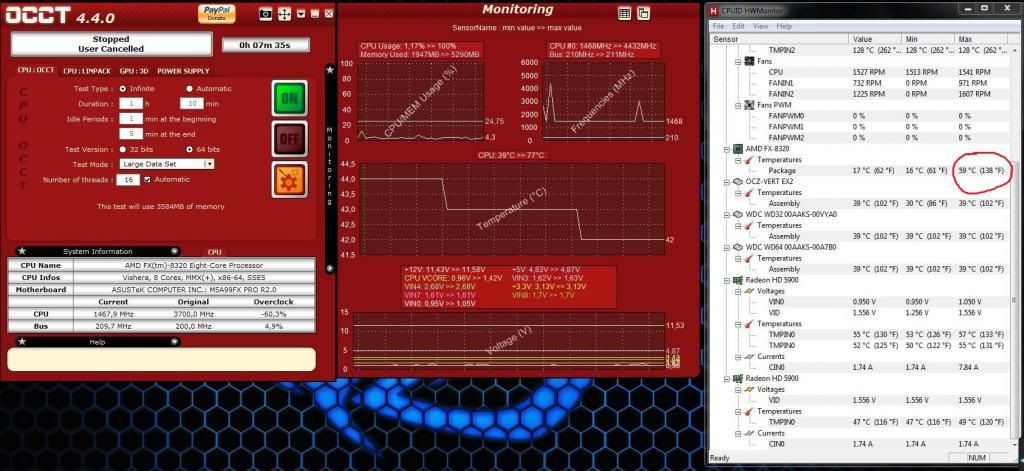Open HWMonitor View menu

(760, 26)
